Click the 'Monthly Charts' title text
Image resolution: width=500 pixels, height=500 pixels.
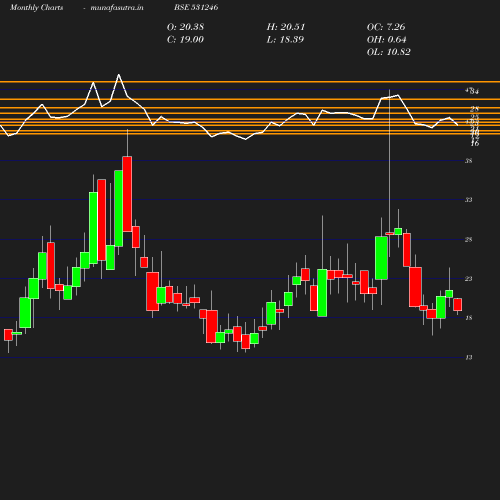coord(36,8)
